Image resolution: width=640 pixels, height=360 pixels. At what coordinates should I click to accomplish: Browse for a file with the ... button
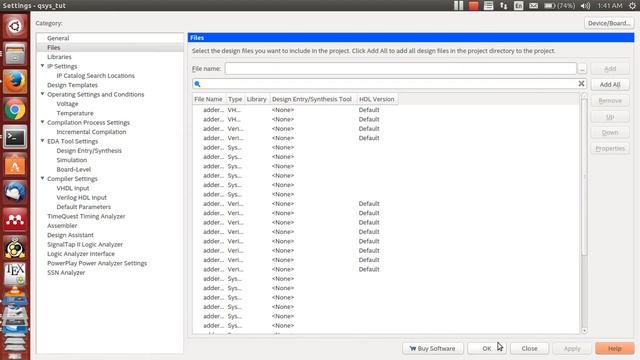tap(582, 69)
